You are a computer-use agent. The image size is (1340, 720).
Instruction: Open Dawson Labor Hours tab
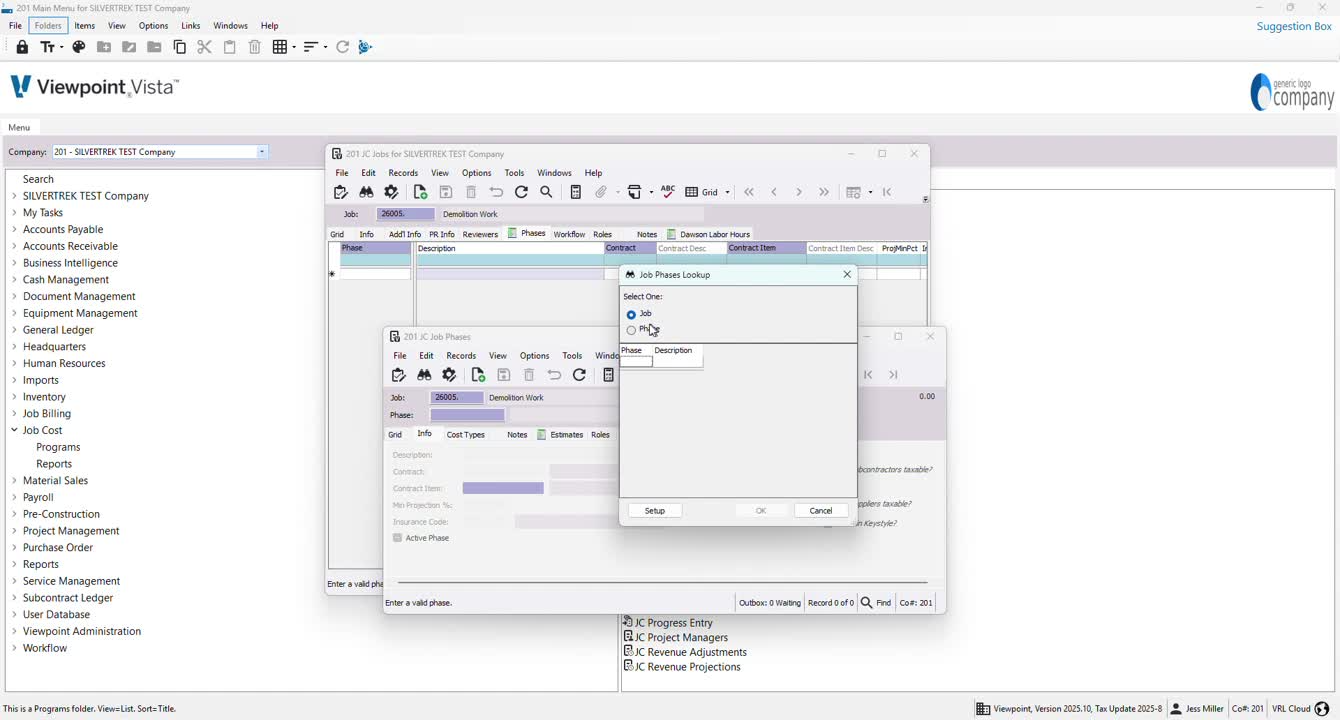(x=709, y=234)
